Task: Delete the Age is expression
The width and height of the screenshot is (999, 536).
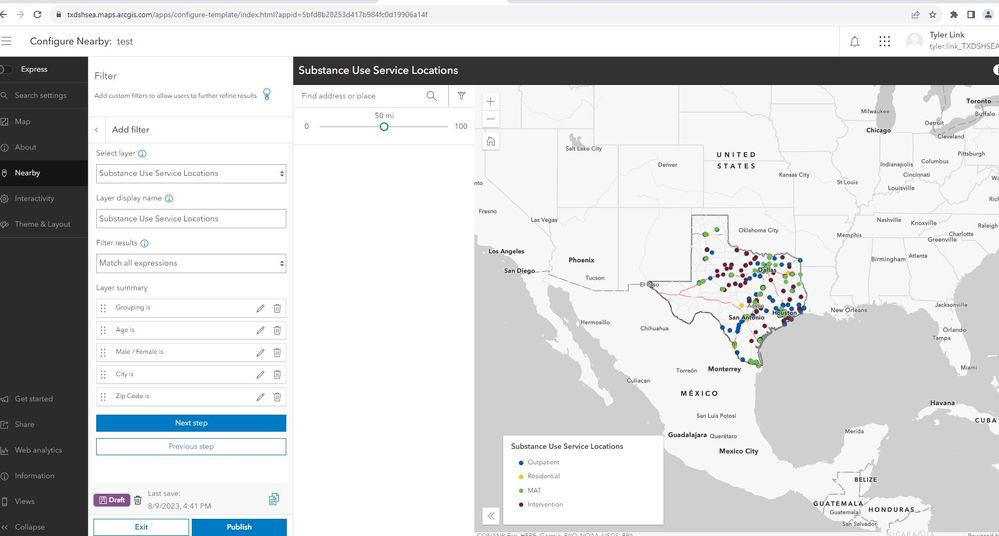Action: (277, 330)
